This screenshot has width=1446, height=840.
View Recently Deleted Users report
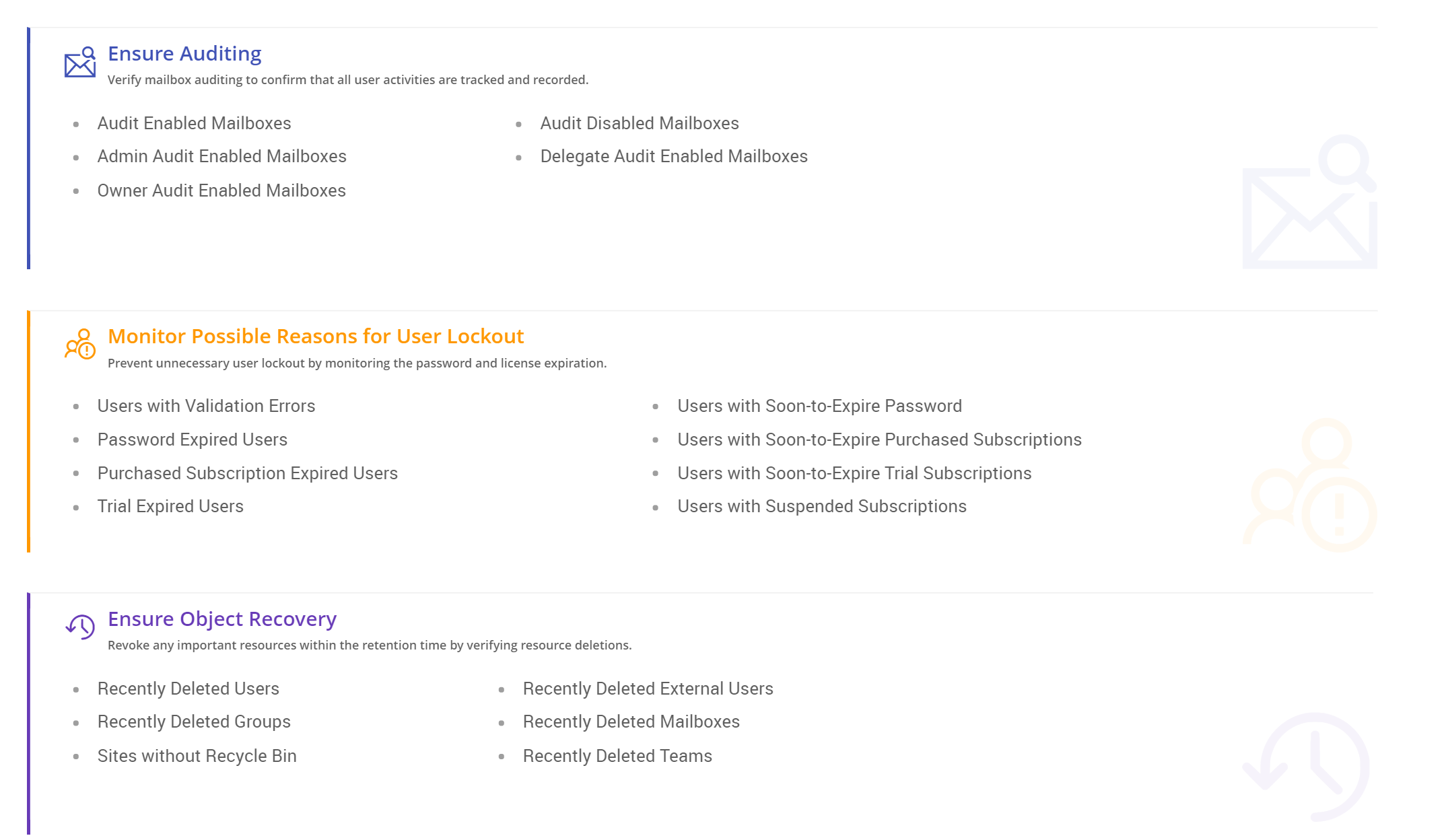[188, 689]
